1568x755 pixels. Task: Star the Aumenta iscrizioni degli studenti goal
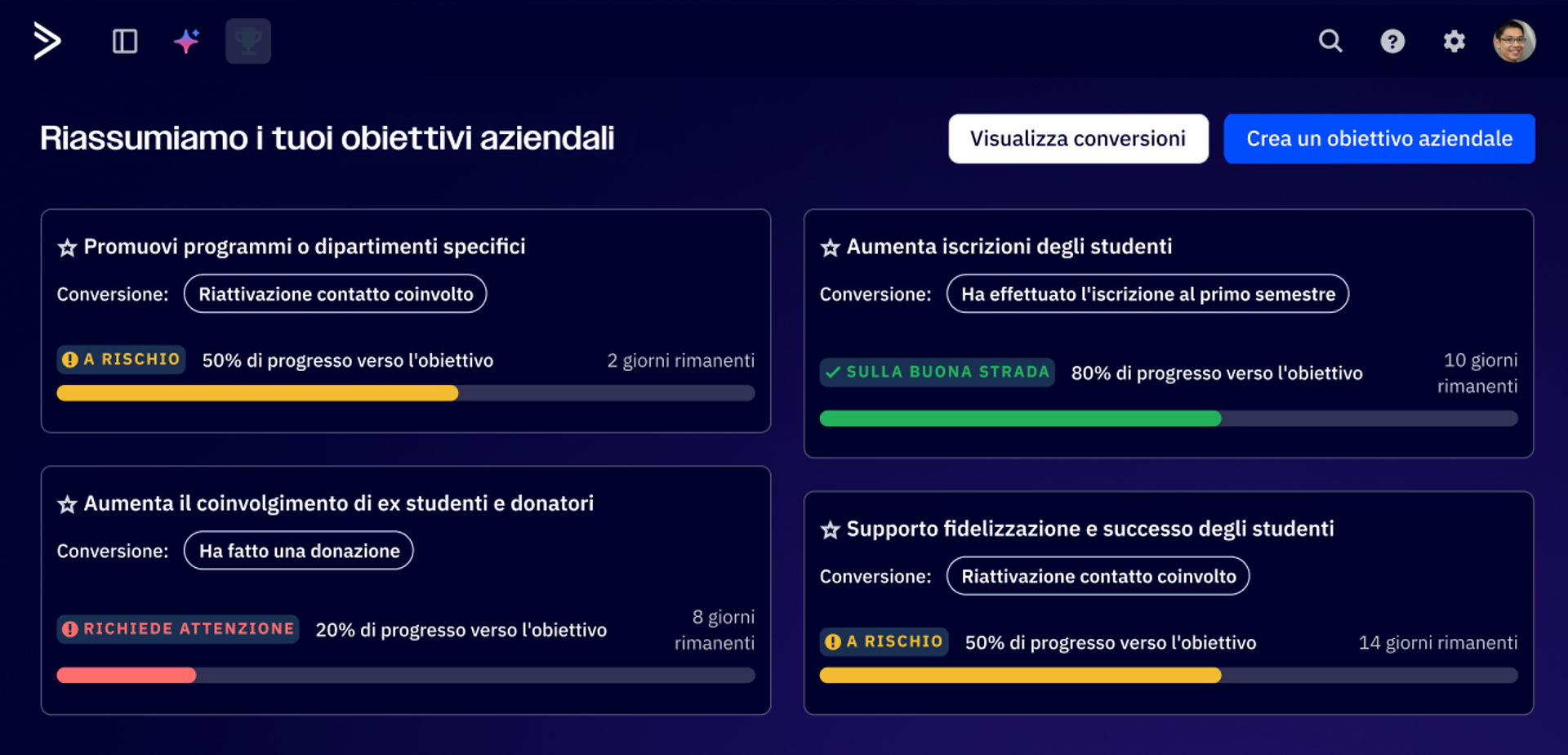830,248
